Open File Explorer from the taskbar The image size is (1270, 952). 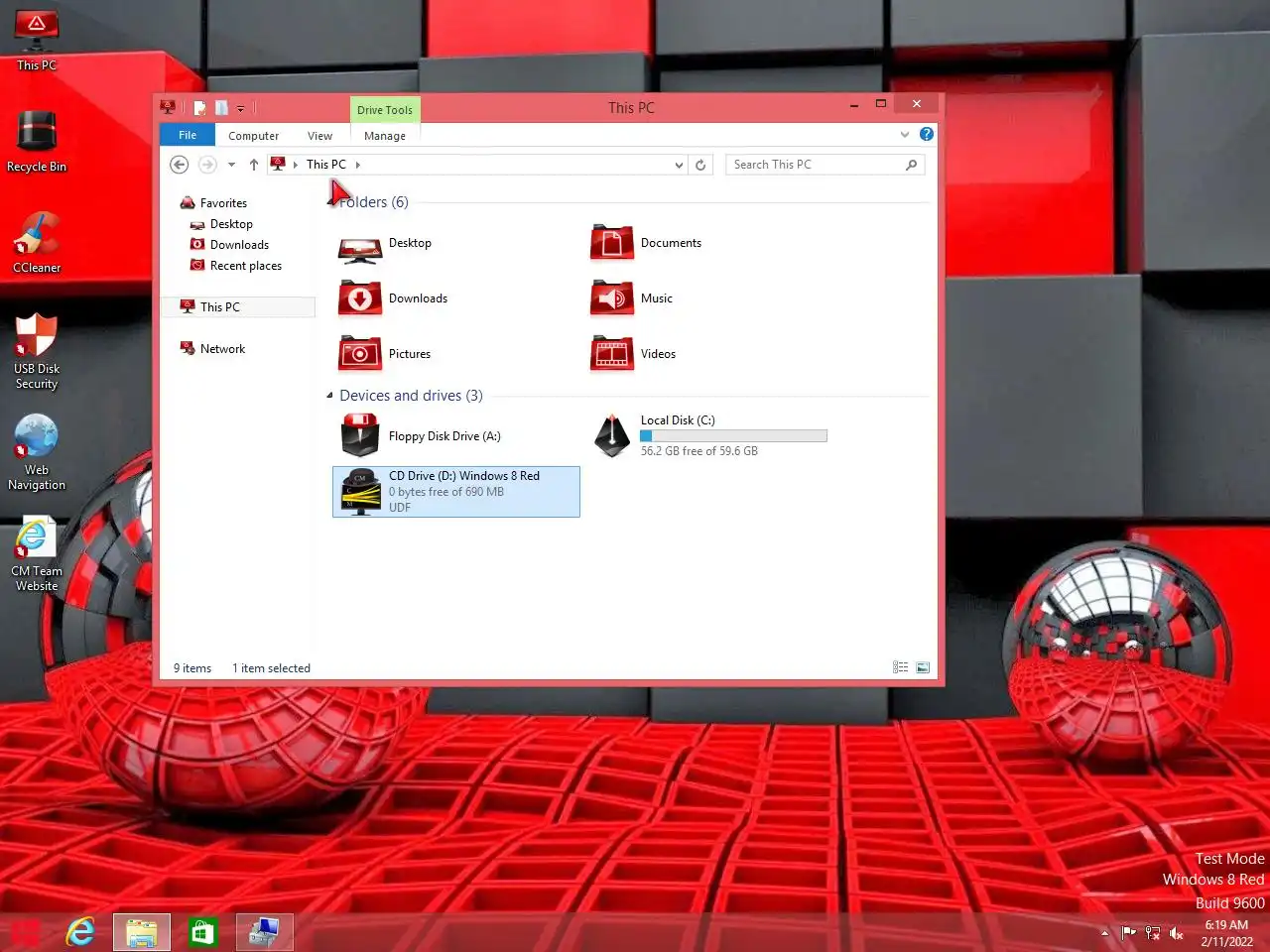[142, 932]
